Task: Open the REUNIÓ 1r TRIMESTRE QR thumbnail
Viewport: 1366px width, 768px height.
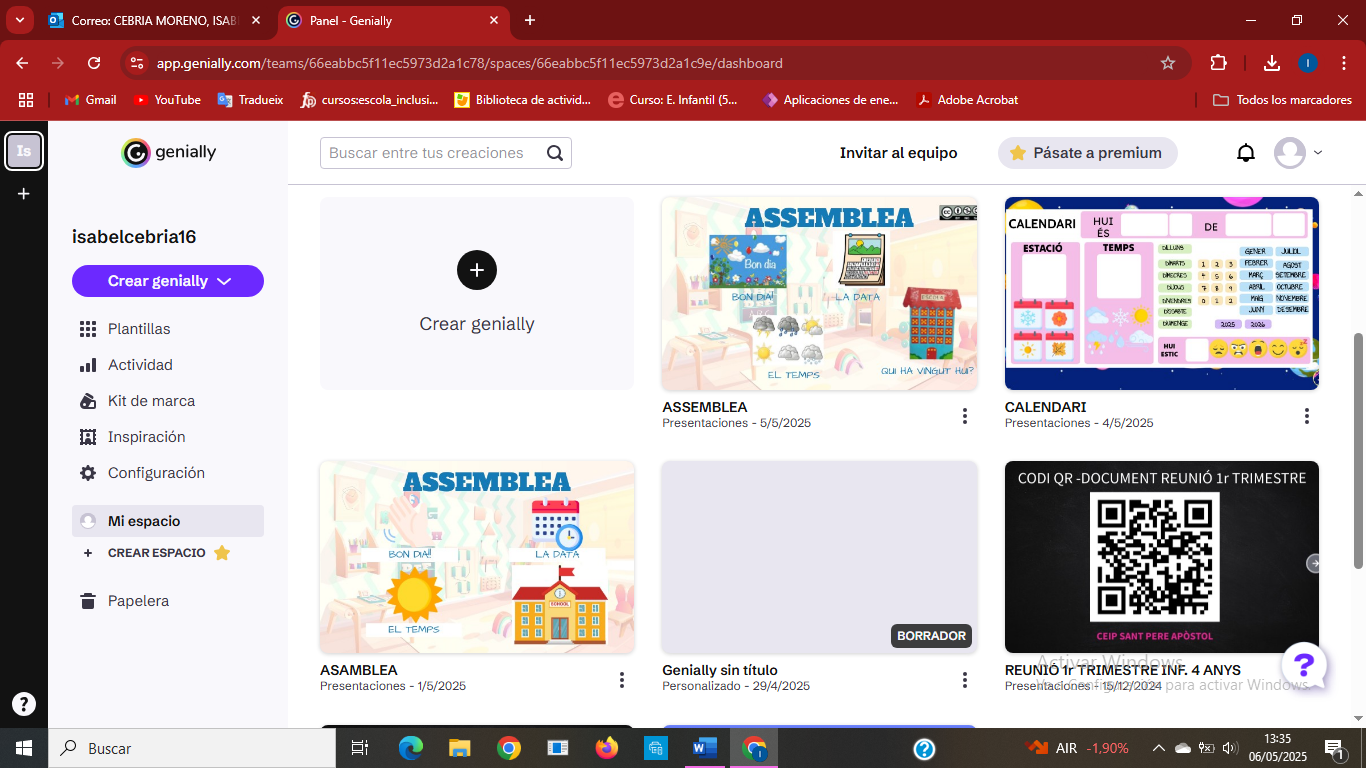Action: (x=1162, y=557)
